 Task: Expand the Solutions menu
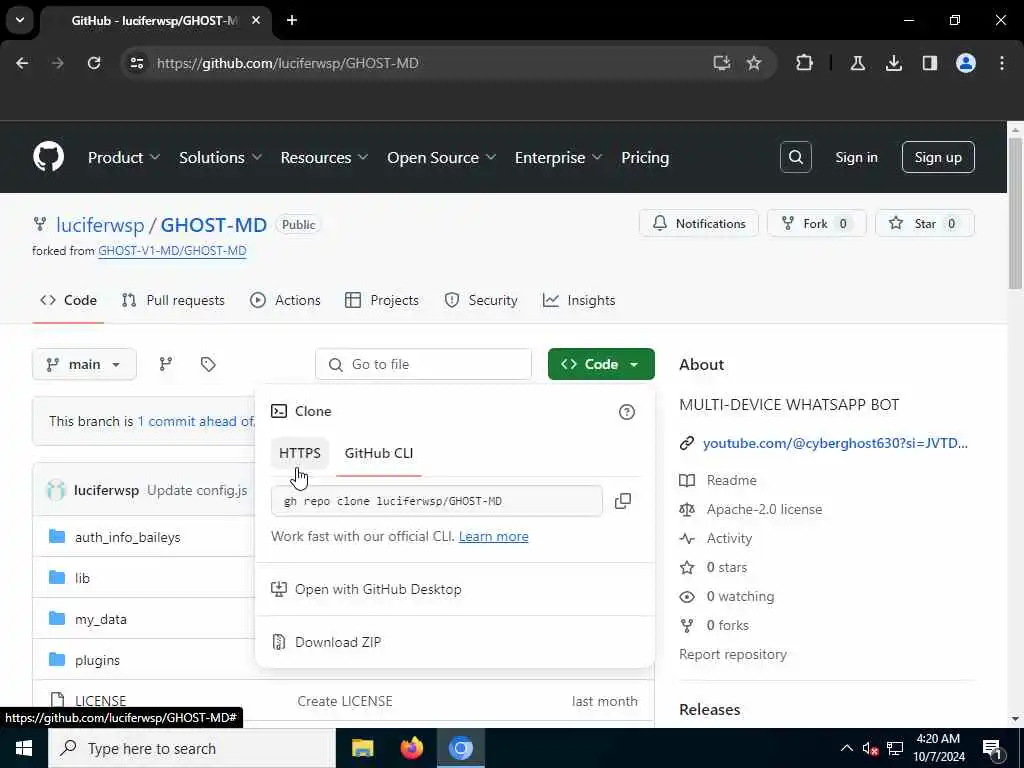click(x=220, y=157)
